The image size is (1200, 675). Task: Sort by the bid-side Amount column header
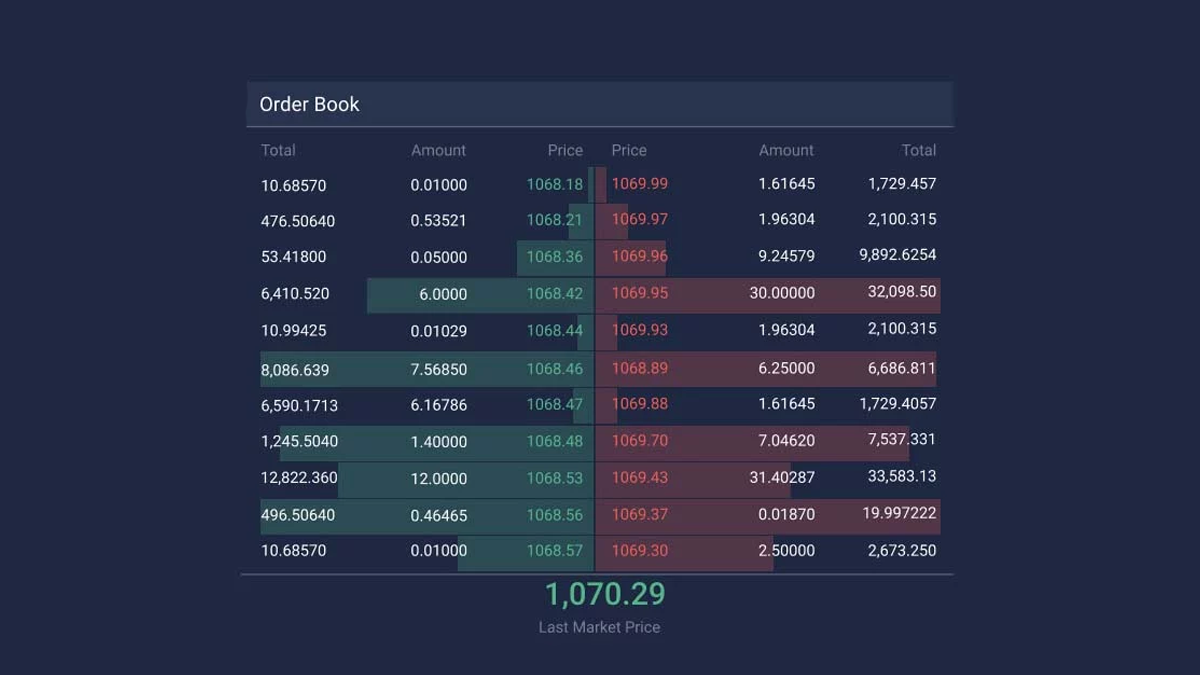click(x=438, y=150)
